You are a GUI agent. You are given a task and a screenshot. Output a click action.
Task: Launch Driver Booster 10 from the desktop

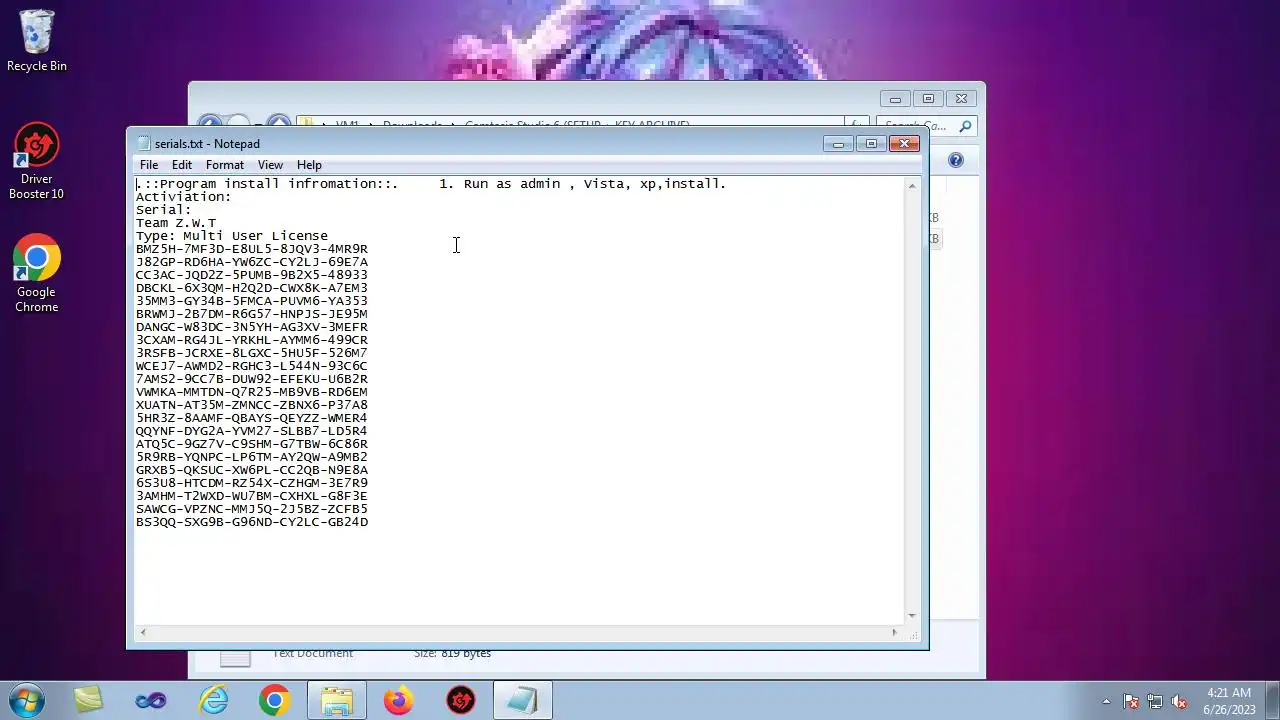click(x=37, y=162)
